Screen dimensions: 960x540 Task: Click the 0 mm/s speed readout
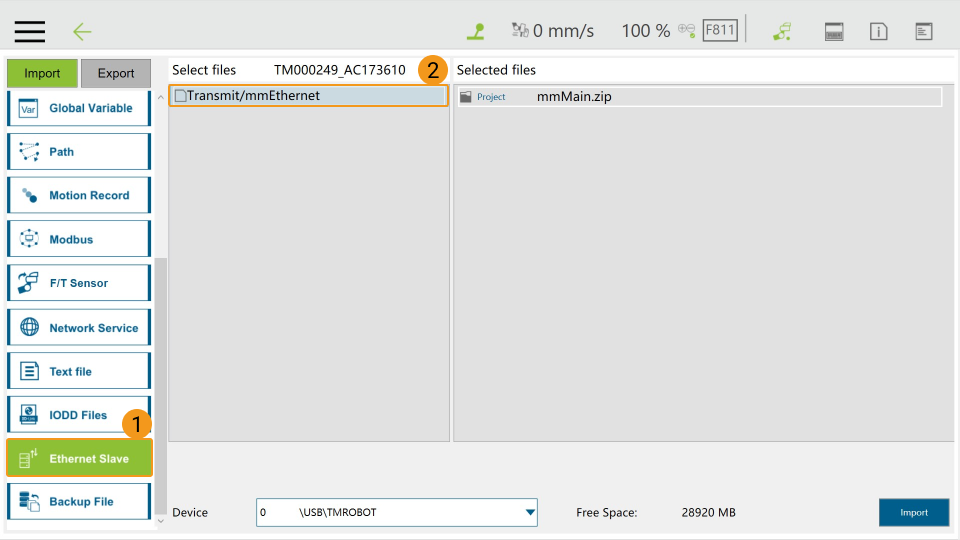(x=563, y=31)
